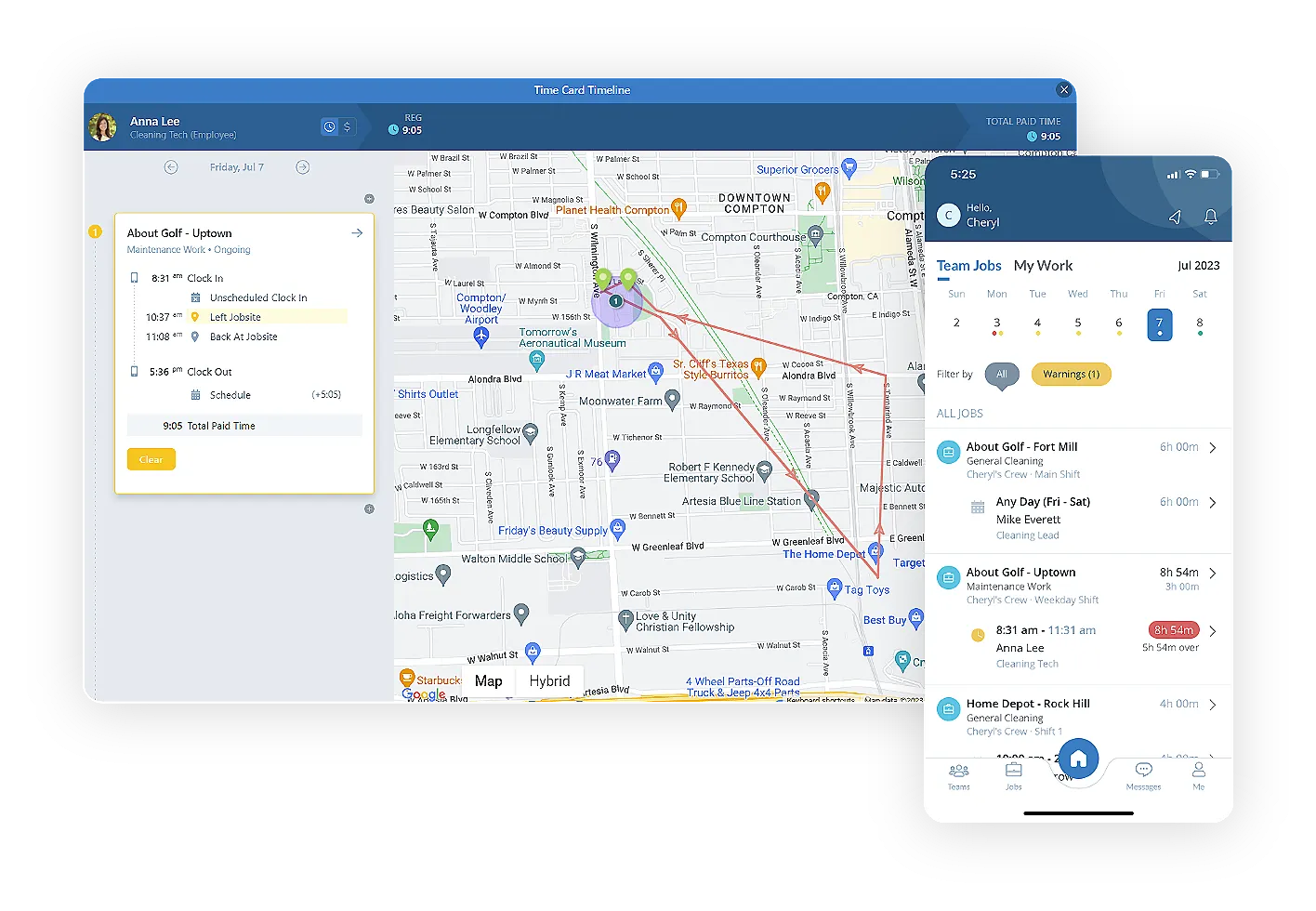Tap Cheryl avatar circle in mobile header
Screen dimensions: 1316x911
click(948, 216)
